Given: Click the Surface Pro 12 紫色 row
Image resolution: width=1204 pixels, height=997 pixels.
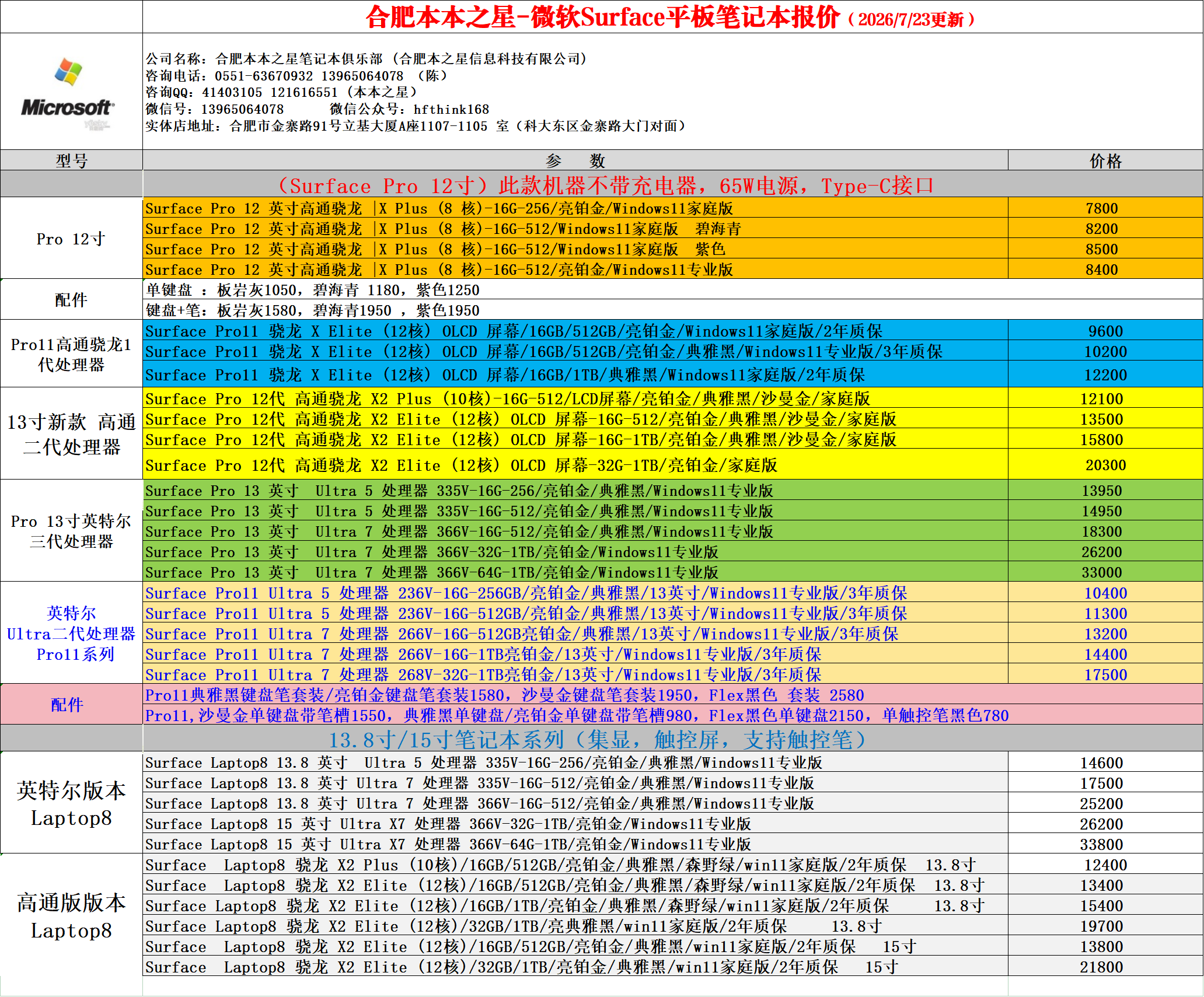Looking at the screenshot, I should click(575, 249).
